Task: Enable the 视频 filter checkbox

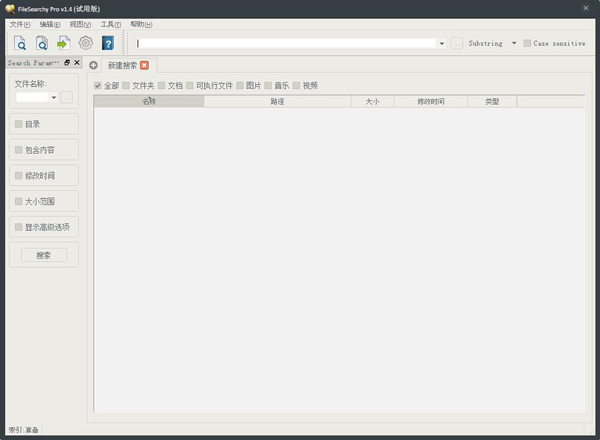Action: pos(297,85)
